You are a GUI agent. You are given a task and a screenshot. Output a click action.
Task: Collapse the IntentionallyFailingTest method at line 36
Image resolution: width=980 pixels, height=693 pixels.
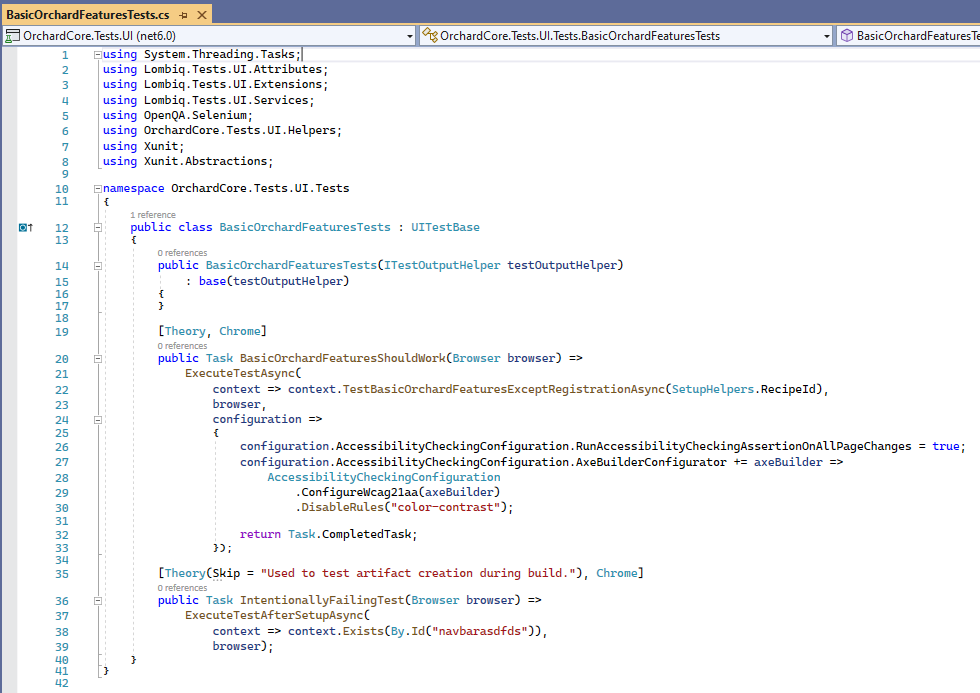coord(98,601)
